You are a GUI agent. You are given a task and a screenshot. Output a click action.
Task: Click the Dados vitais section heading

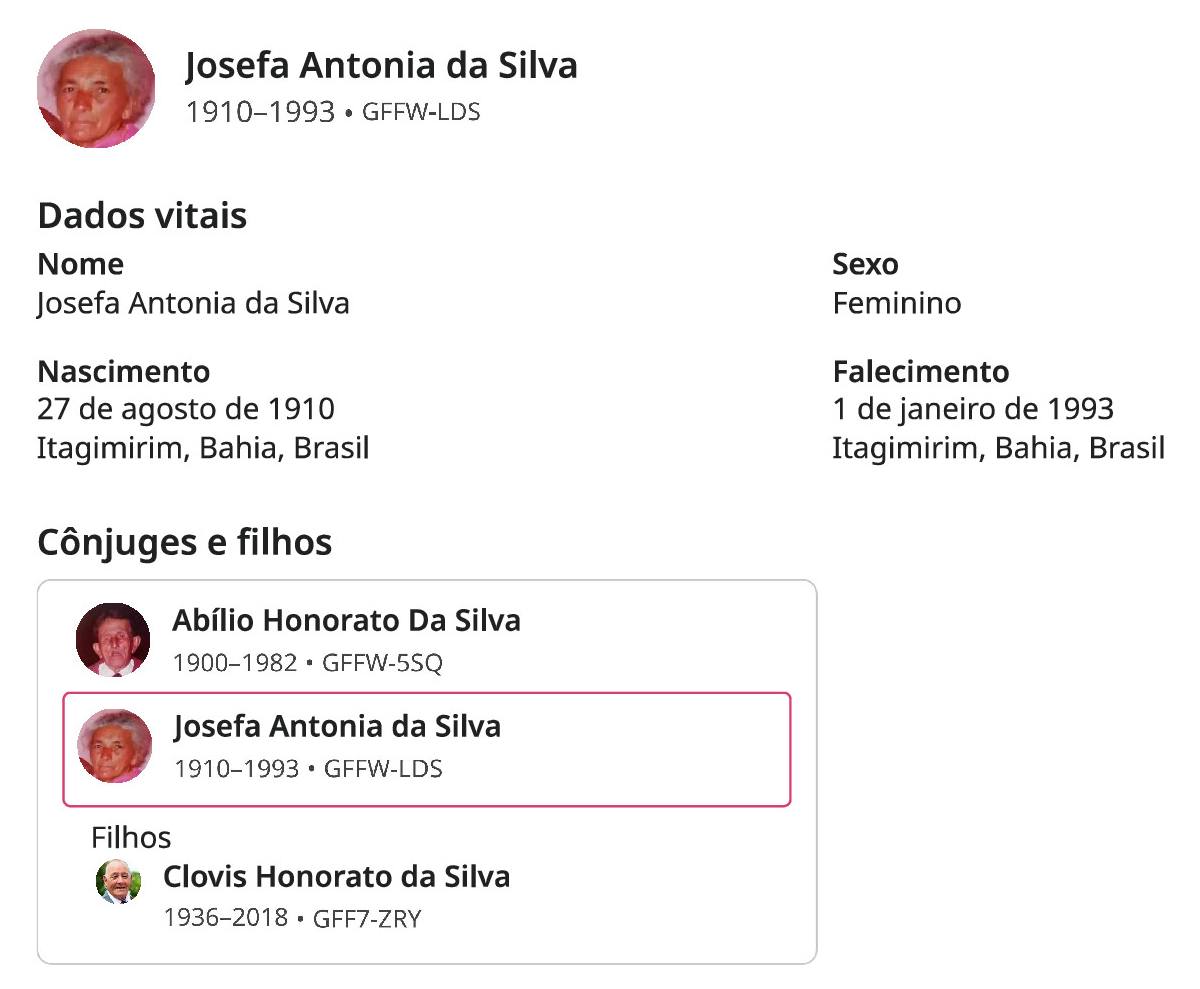click(x=142, y=216)
